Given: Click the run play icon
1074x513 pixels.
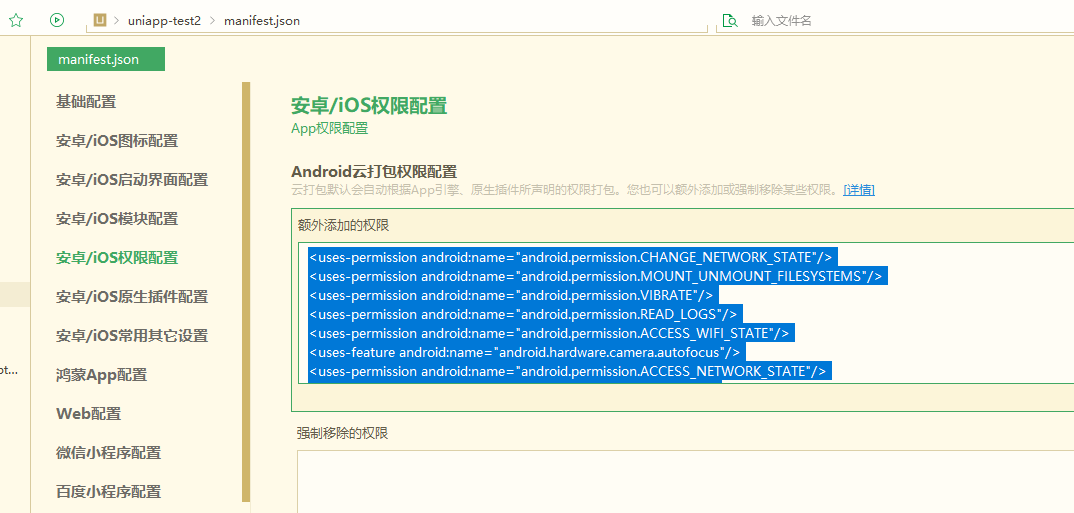Looking at the screenshot, I should coord(58,21).
